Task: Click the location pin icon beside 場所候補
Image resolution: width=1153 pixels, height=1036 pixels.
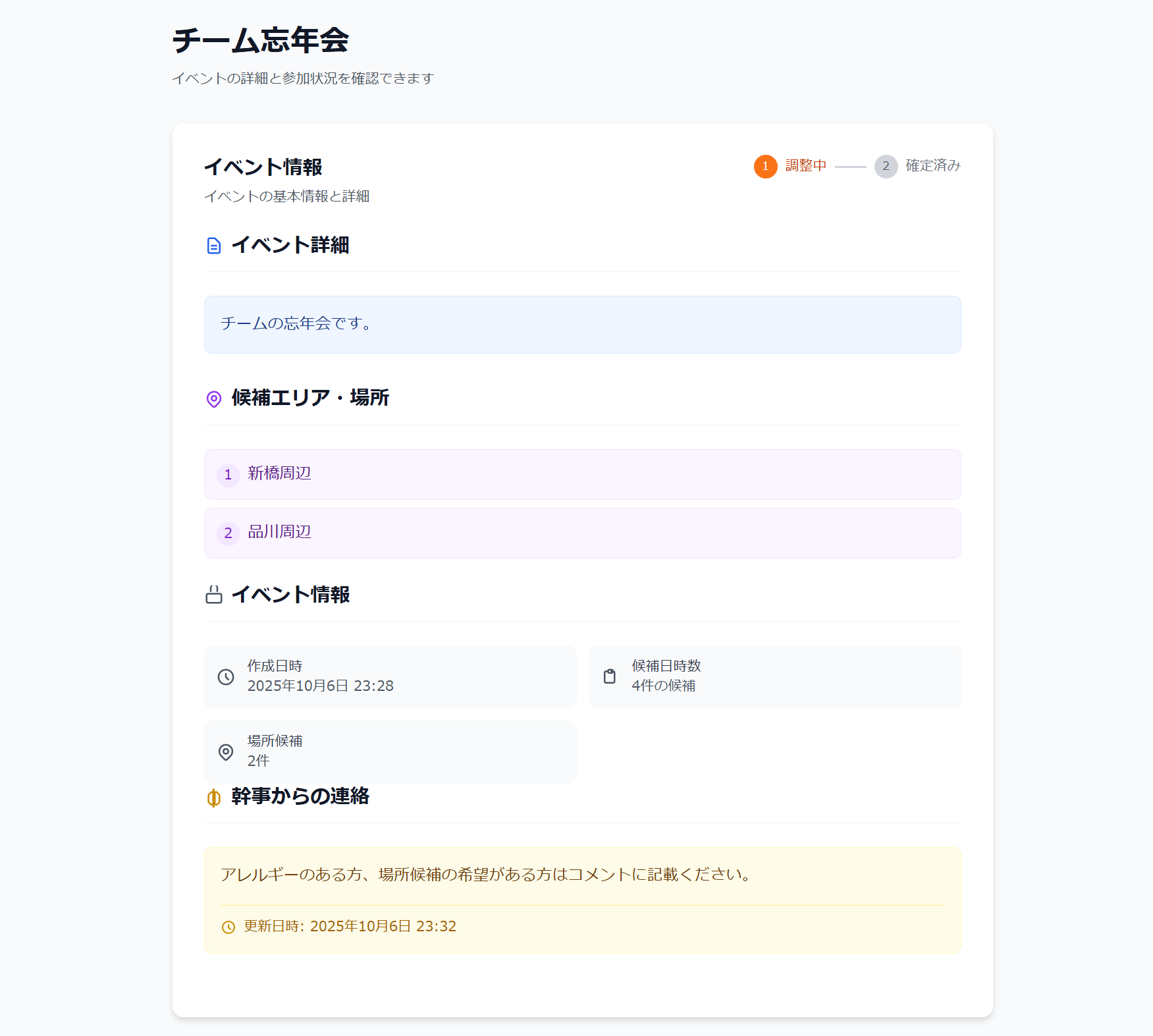Action: [226, 752]
